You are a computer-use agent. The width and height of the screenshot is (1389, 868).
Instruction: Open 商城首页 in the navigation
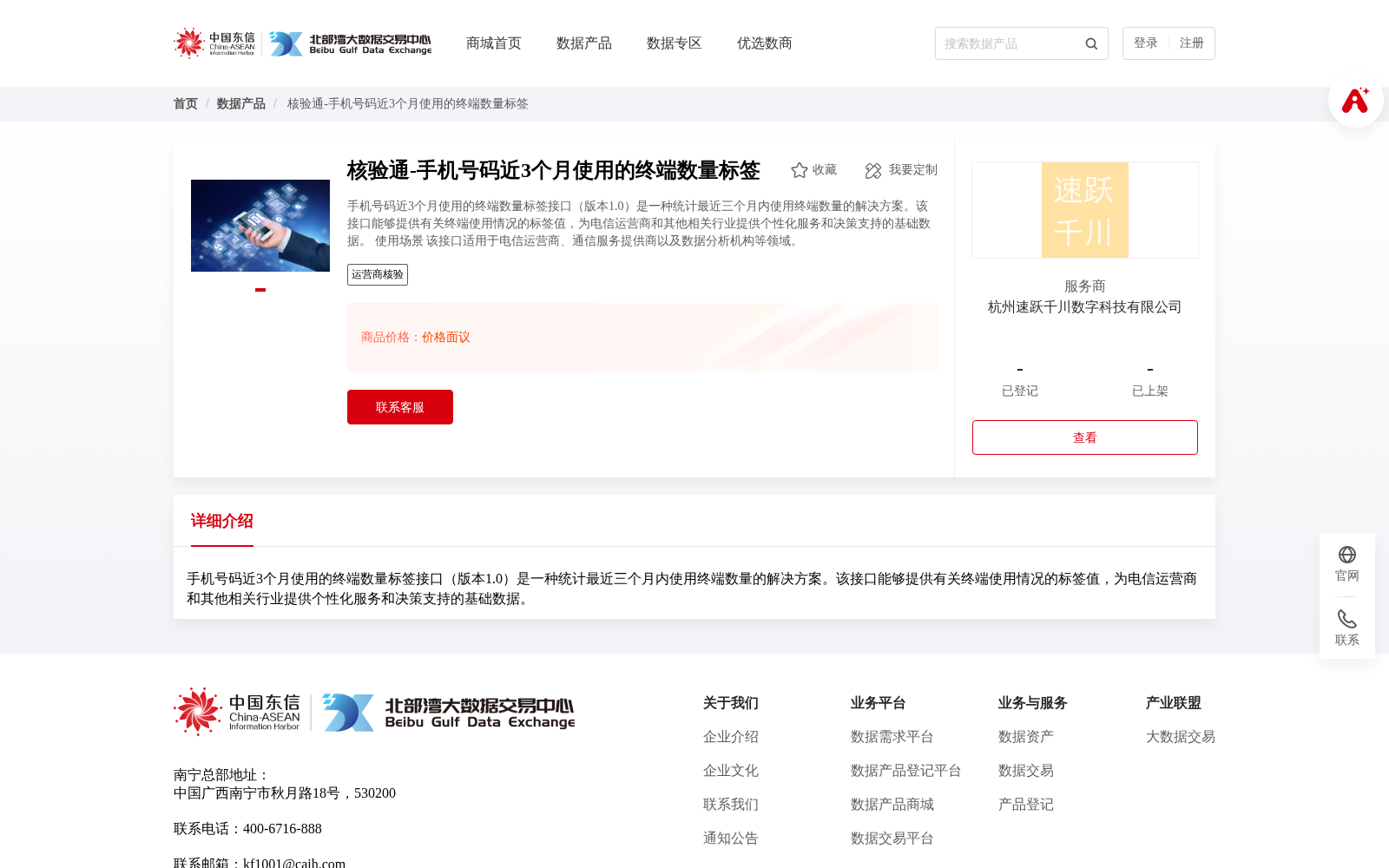click(x=494, y=43)
